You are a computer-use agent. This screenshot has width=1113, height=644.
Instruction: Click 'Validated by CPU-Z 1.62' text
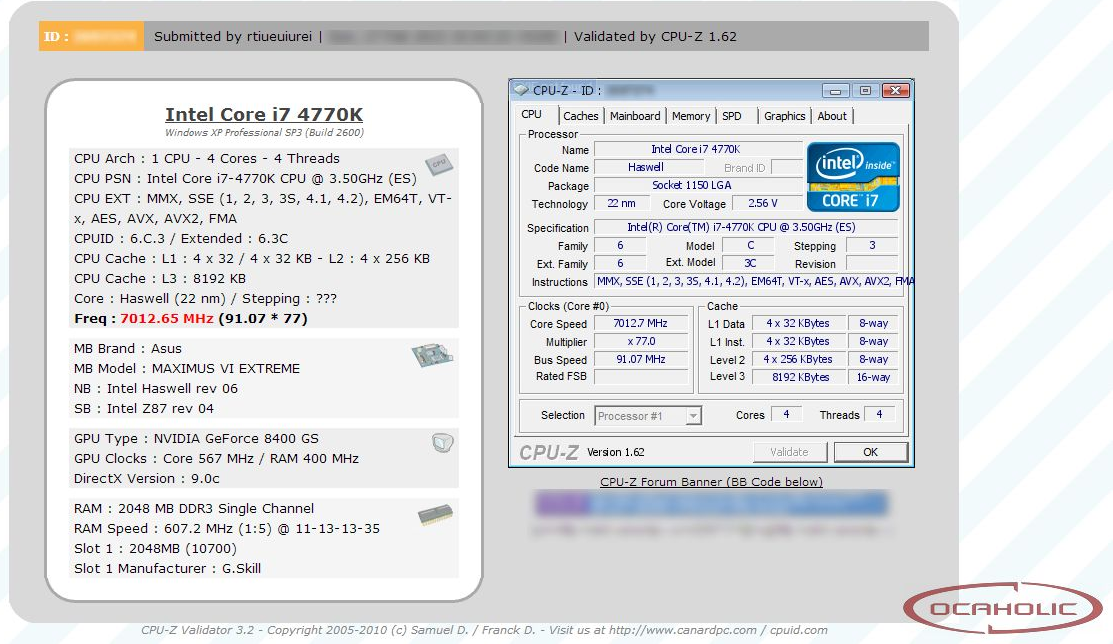pyautogui.click(x=655, y=36)
